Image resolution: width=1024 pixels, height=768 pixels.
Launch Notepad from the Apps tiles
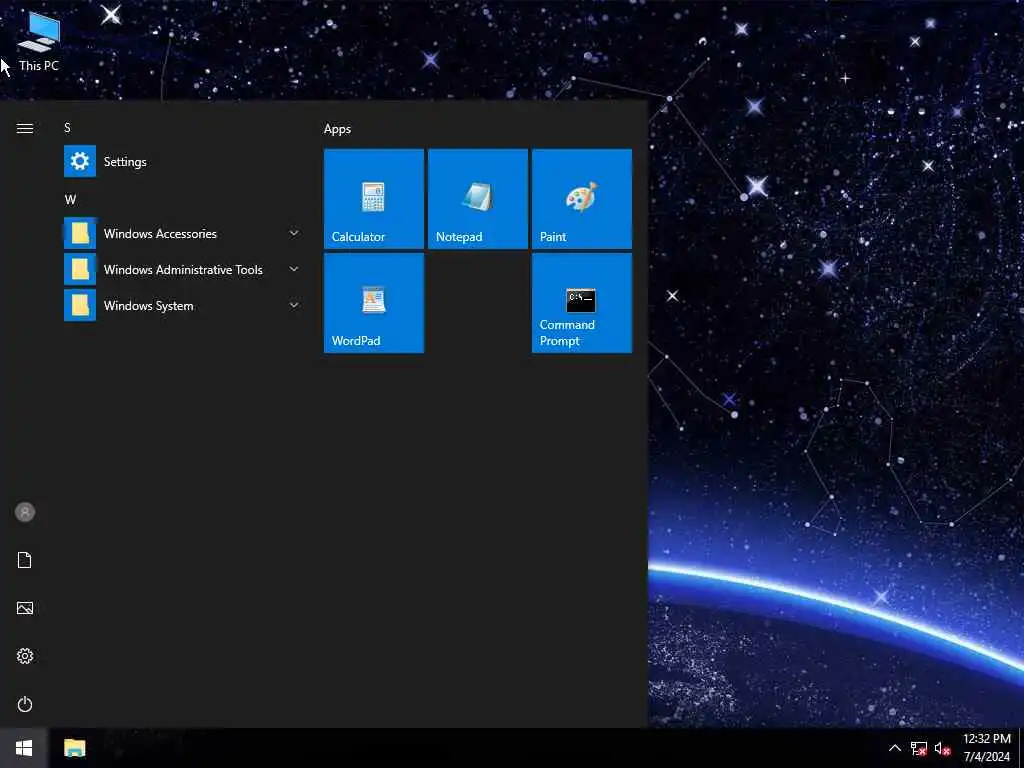click(x=477, y=199)
